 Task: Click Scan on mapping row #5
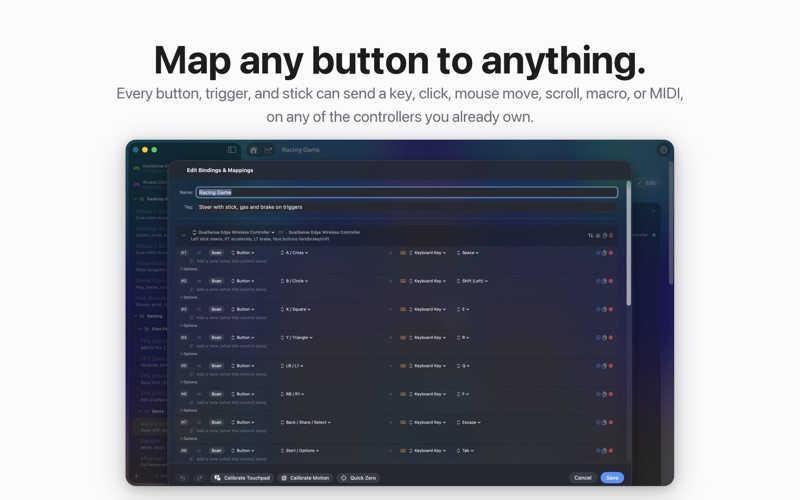pyautogui.click(x=217, y=366)
